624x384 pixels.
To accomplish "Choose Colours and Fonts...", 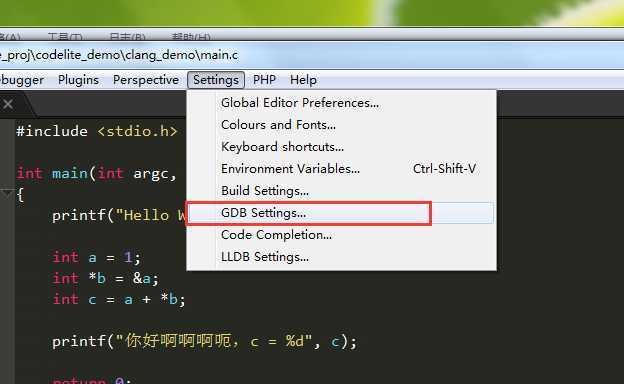I will (x=341, y=125).
